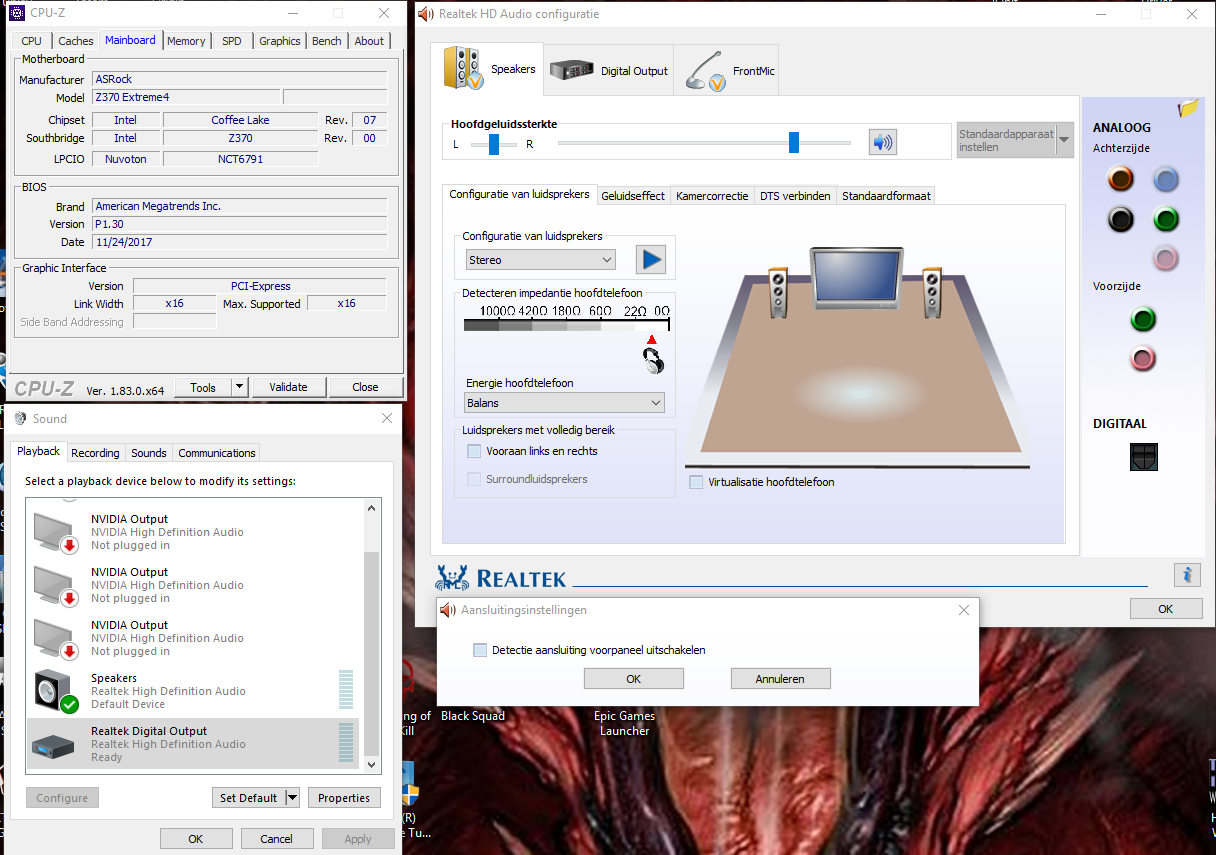
Task: Open the About tab in CPU-Z
Action: click(x=369, y=41)
